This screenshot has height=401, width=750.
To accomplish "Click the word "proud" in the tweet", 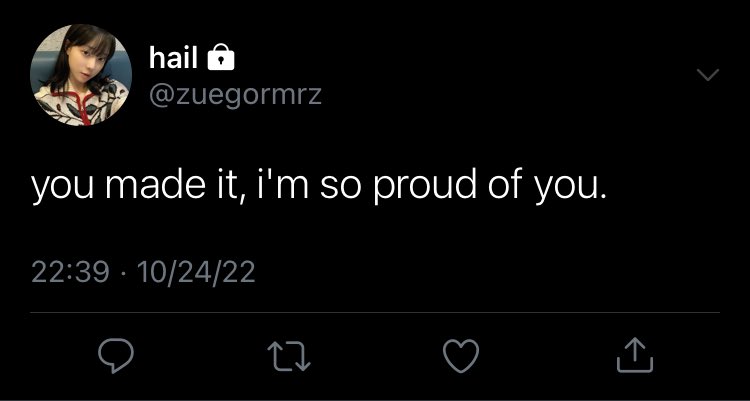I will pyautogui.click(x=424, y=187).
